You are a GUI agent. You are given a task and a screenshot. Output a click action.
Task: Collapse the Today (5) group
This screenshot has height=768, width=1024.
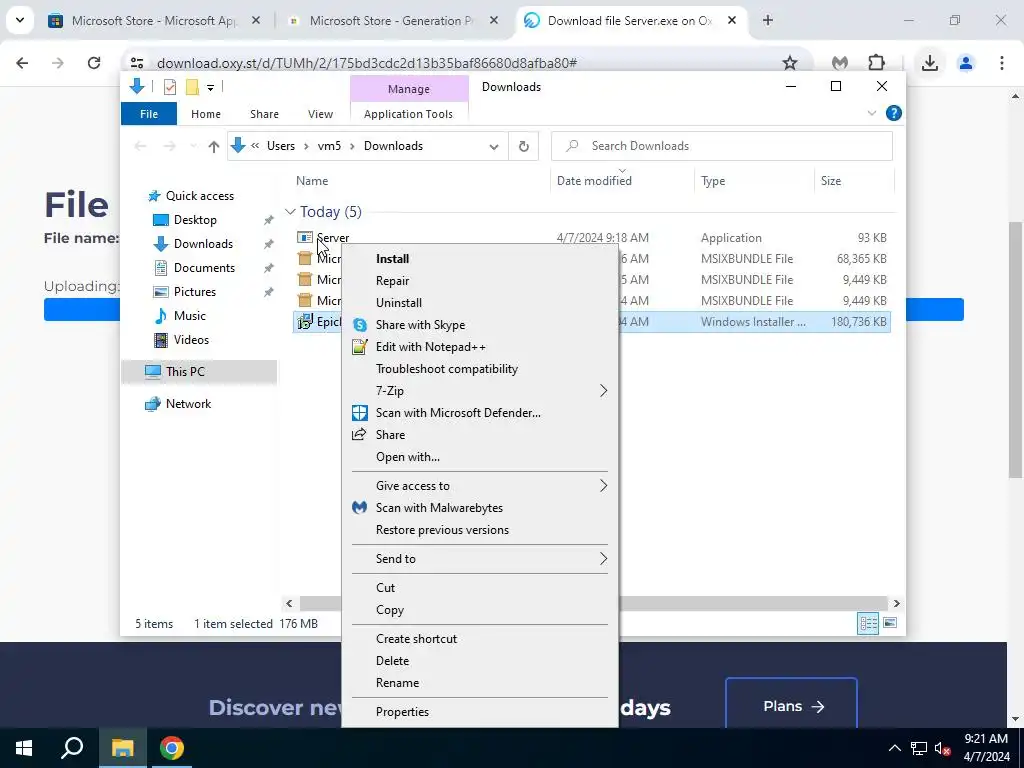coord(290,212)
